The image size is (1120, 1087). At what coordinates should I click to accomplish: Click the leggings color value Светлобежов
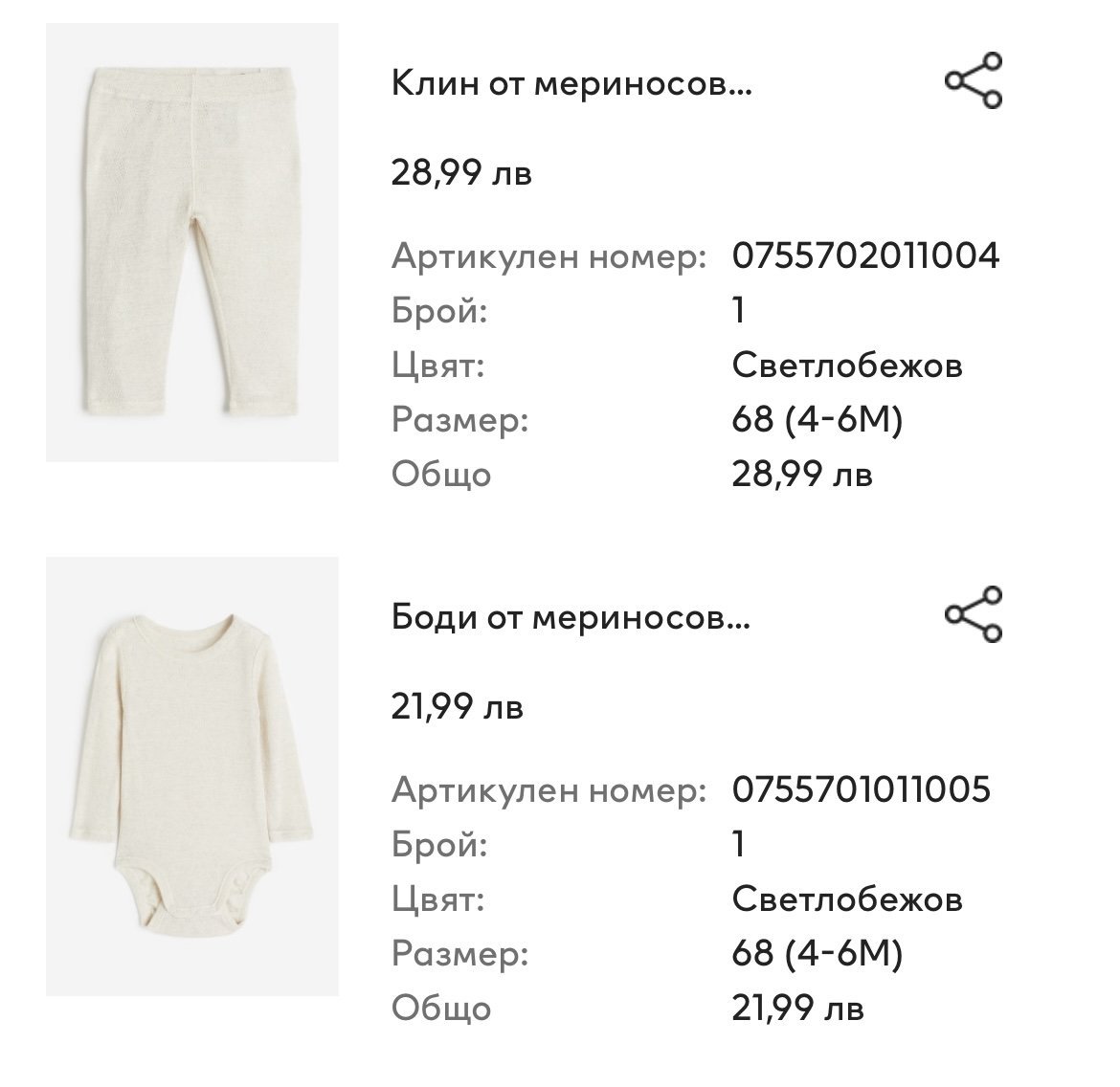click(847, 366)
